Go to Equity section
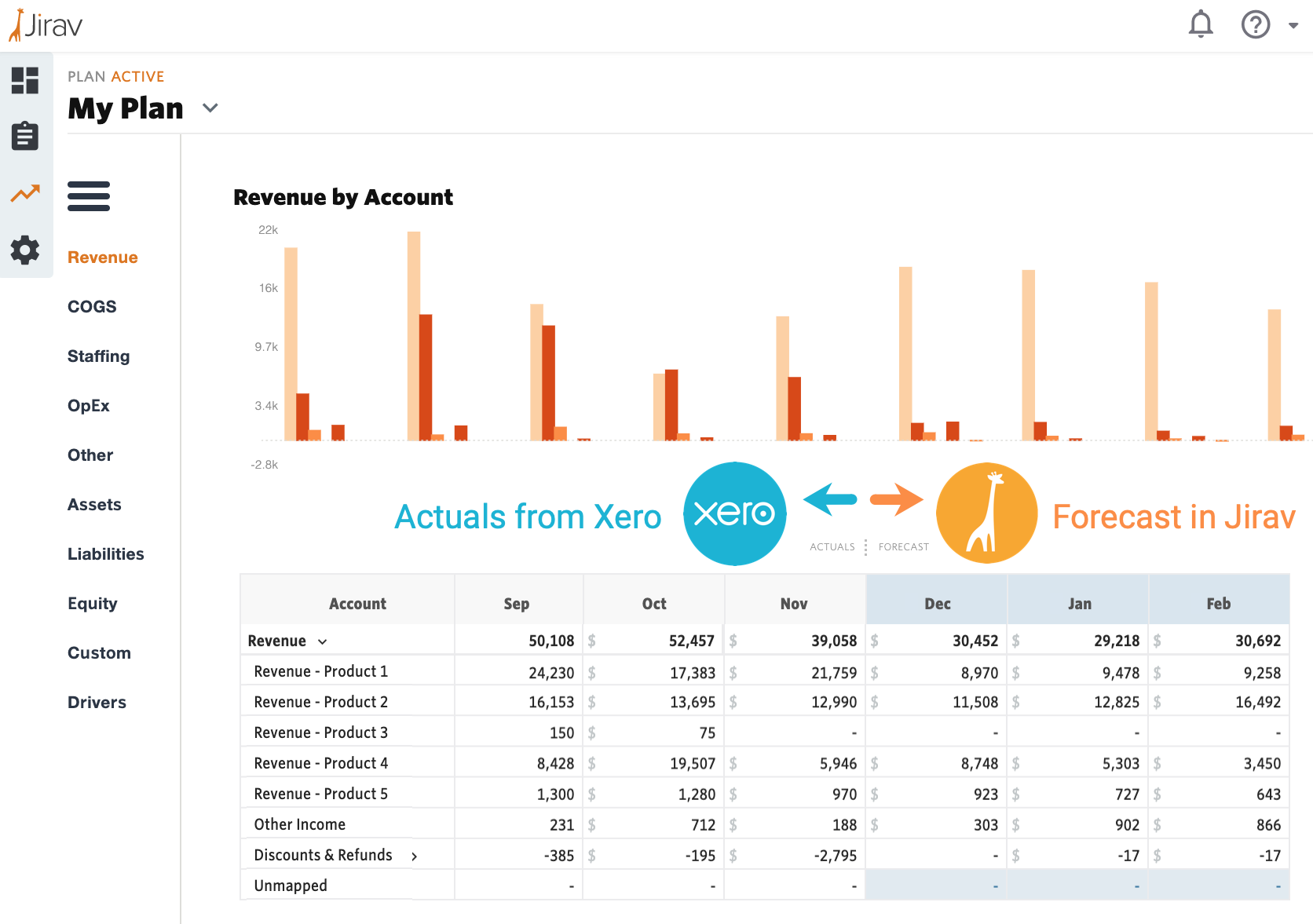 [x=93, y=604]
